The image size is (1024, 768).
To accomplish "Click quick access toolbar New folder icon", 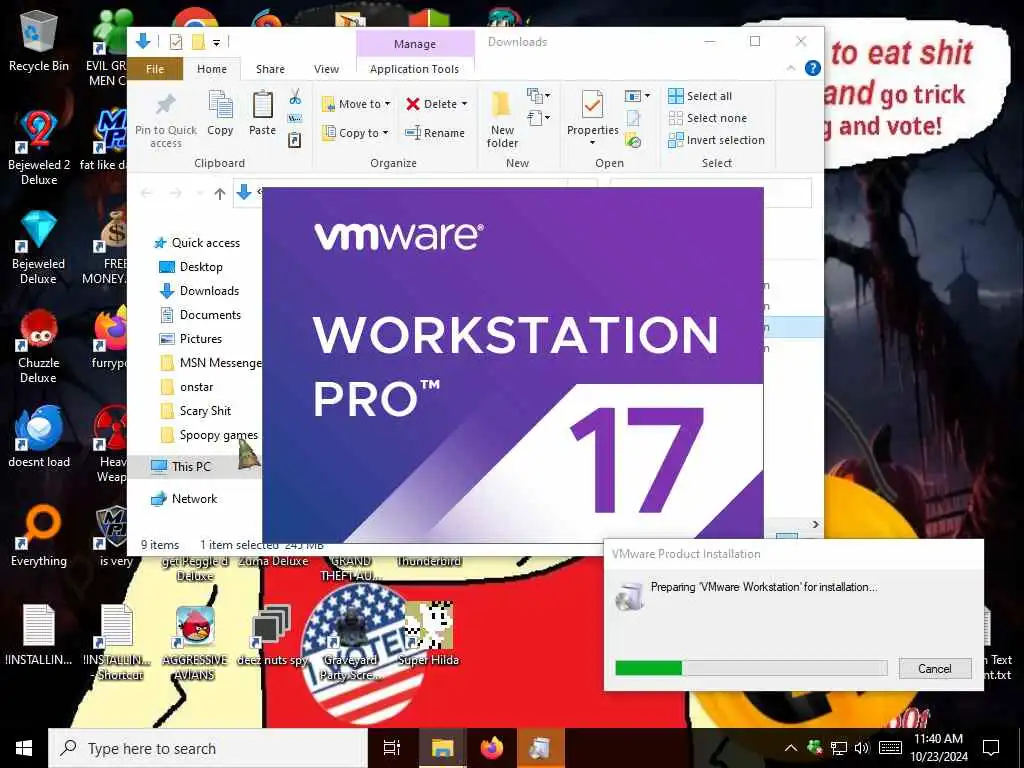I will click(198, 42).
